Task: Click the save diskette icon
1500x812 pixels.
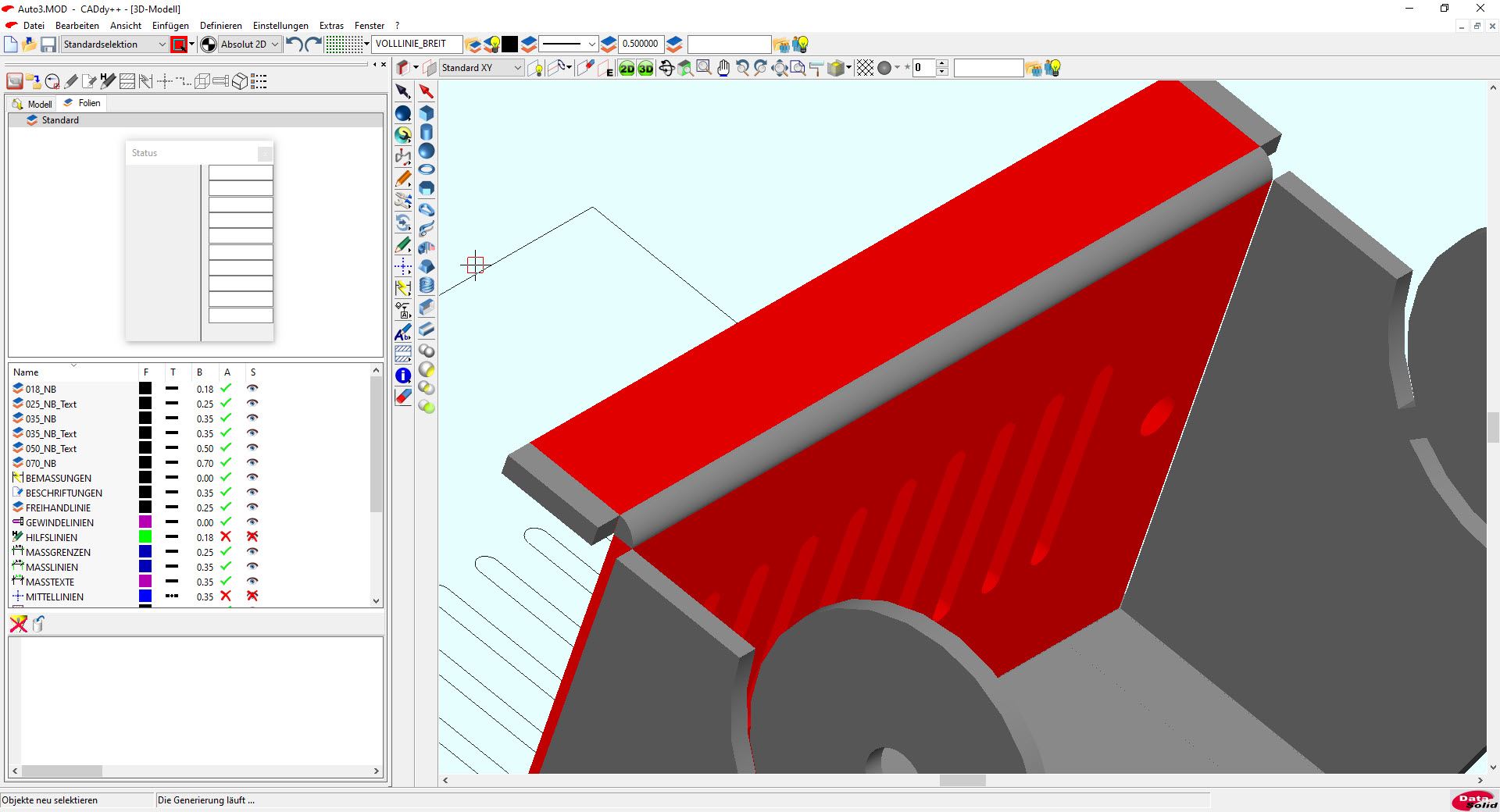Action: [x=48, y=45]
